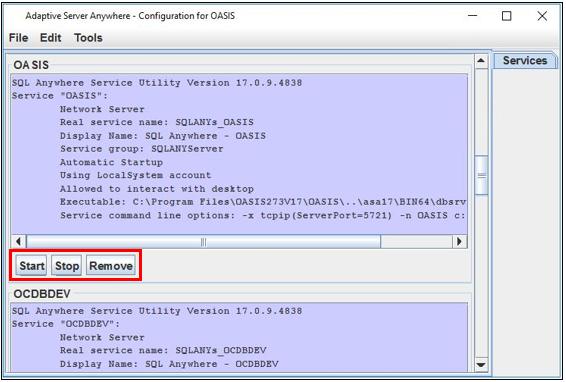This screenshot has width=566, height=382.
Task: Click the OA SIS section title
Action: 31,65
